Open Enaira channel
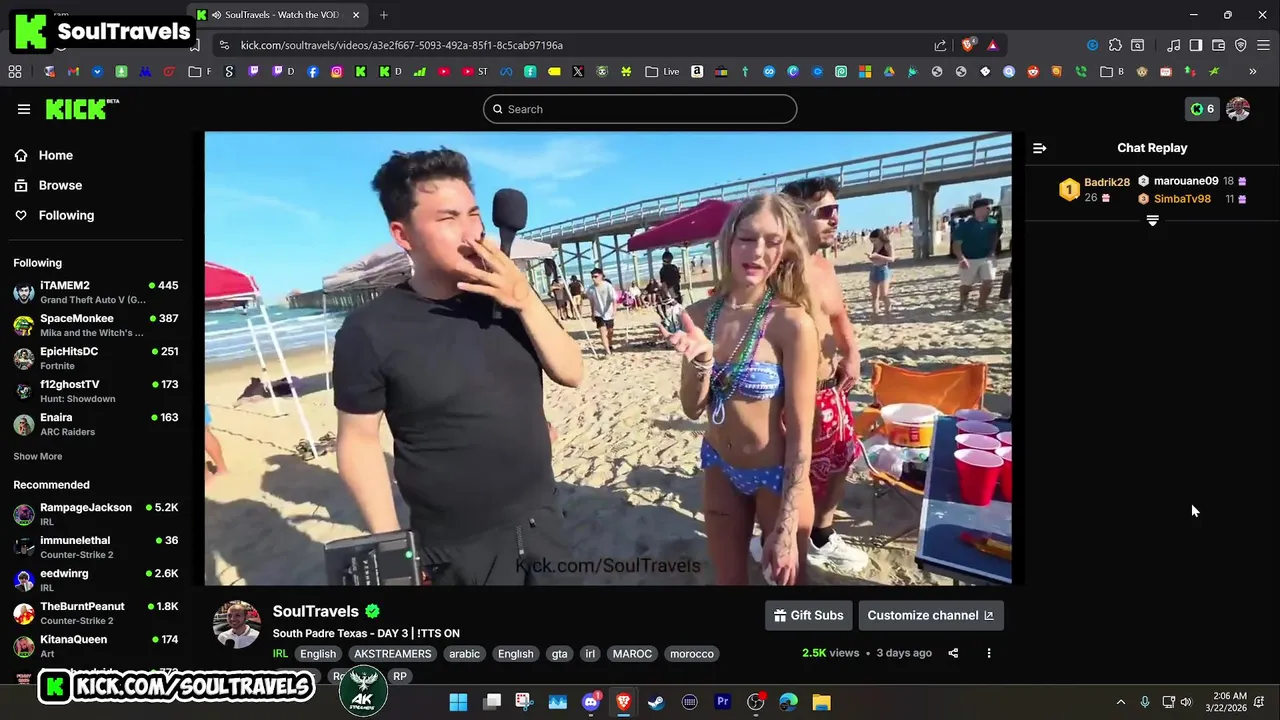The height and width of the screenshot is (720, 1280). tap(96, 424)
